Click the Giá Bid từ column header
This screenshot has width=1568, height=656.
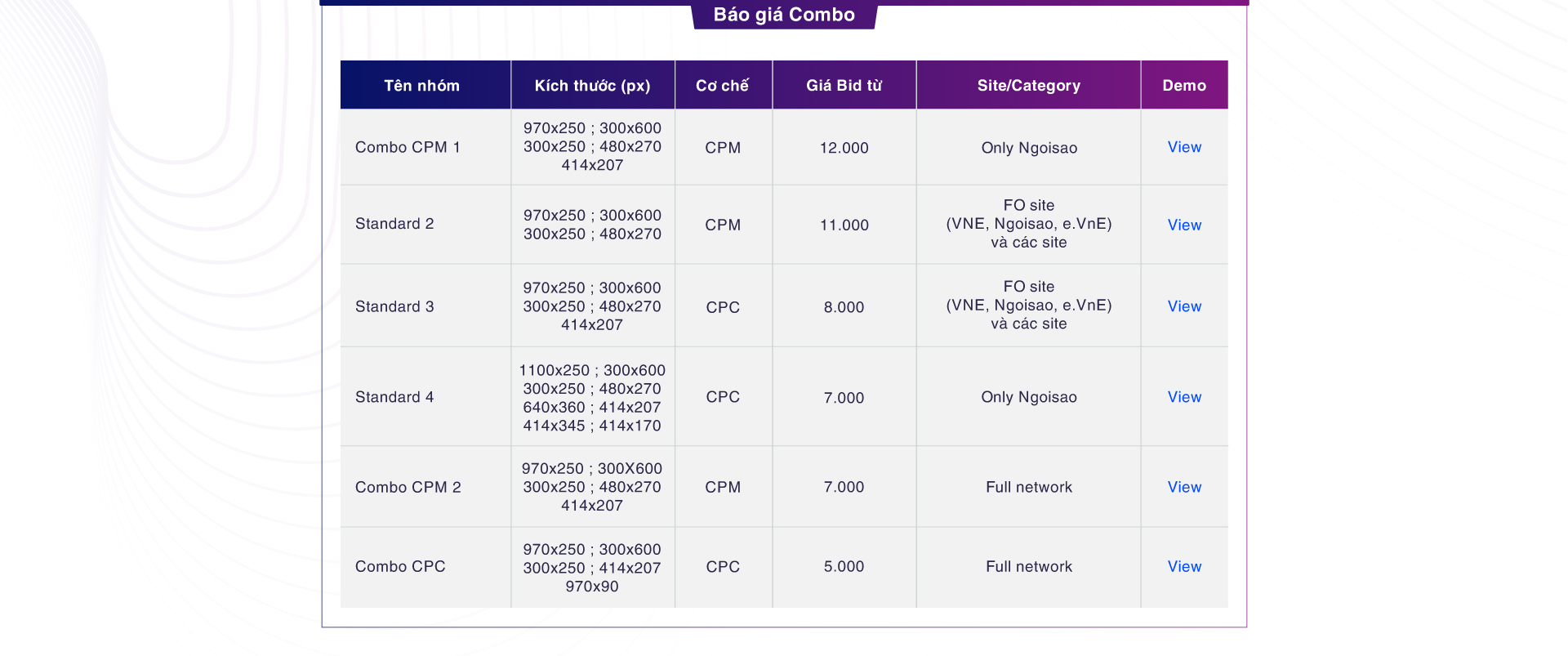tap(844, 85)
